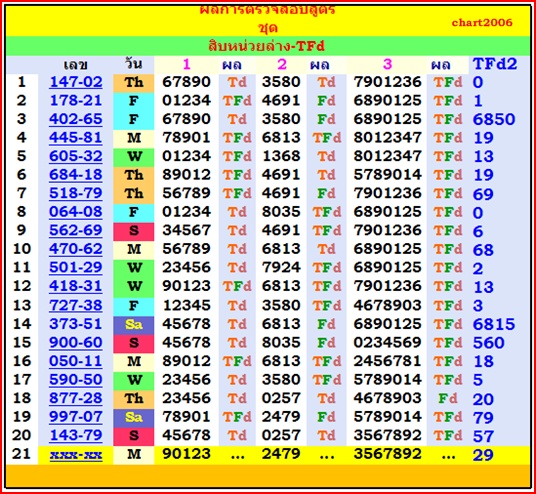Select the 727-38 link
Image resolution: width=536 pixels, height=494 pixels.
[x=76, y=305]
